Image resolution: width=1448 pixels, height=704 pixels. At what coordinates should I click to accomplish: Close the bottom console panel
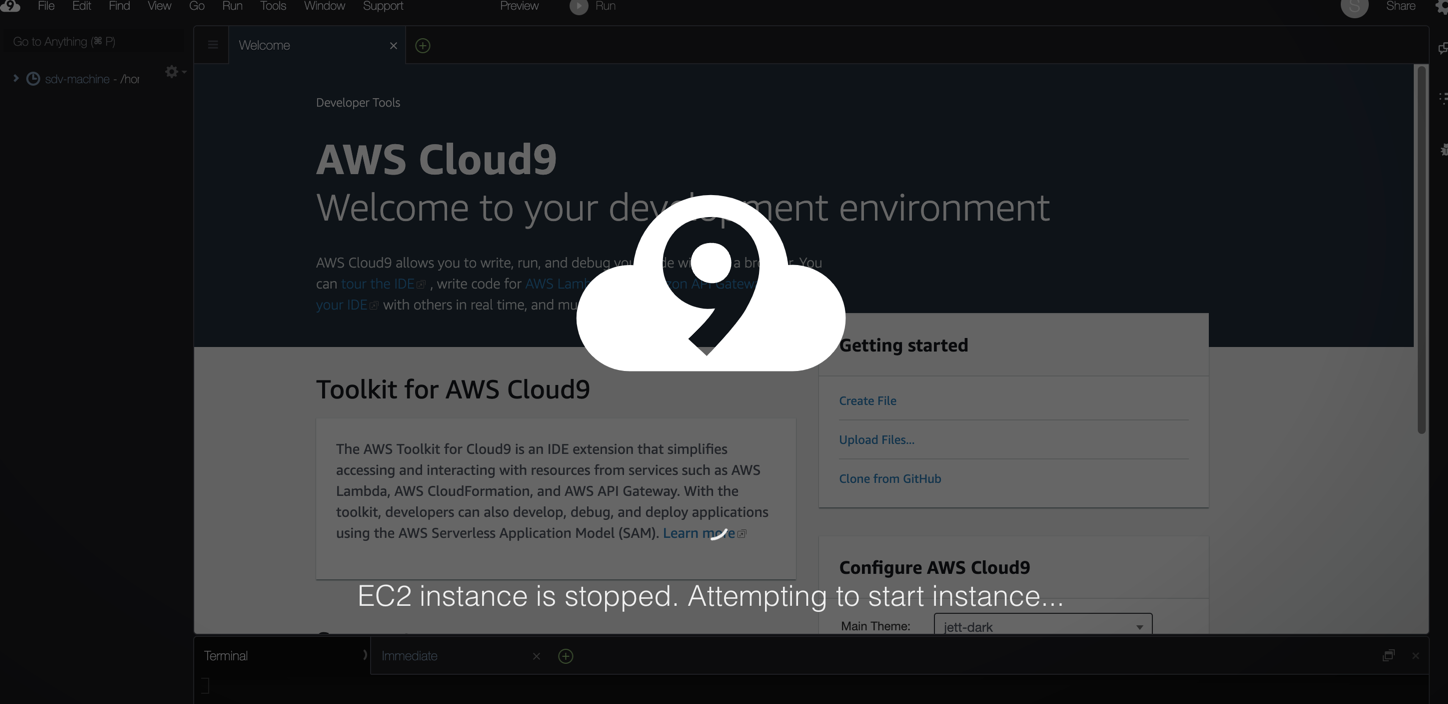pos(1415,656)
